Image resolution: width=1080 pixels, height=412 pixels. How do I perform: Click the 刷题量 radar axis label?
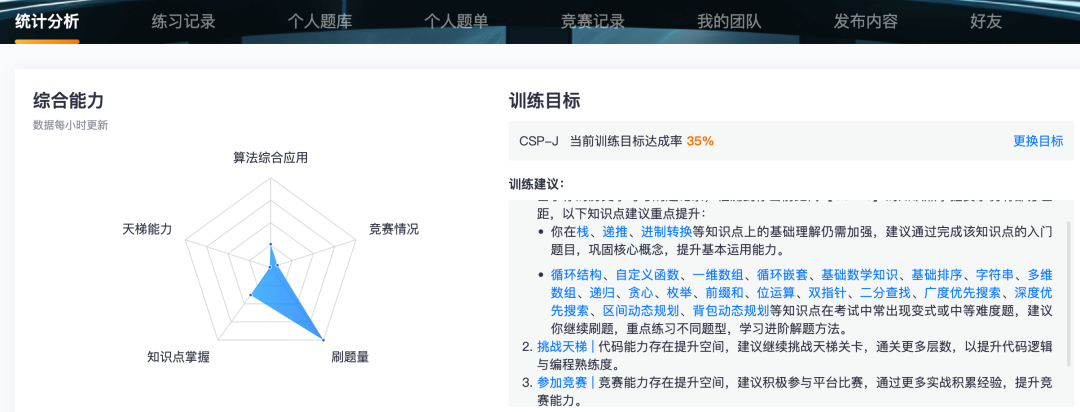click(x=349, y=357)
